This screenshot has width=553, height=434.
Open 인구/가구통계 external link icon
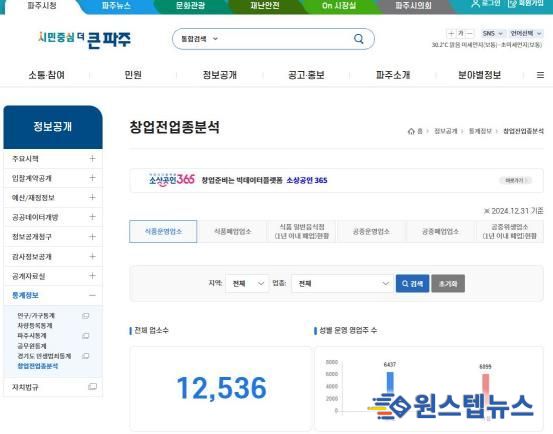click(x=86, y=316)
